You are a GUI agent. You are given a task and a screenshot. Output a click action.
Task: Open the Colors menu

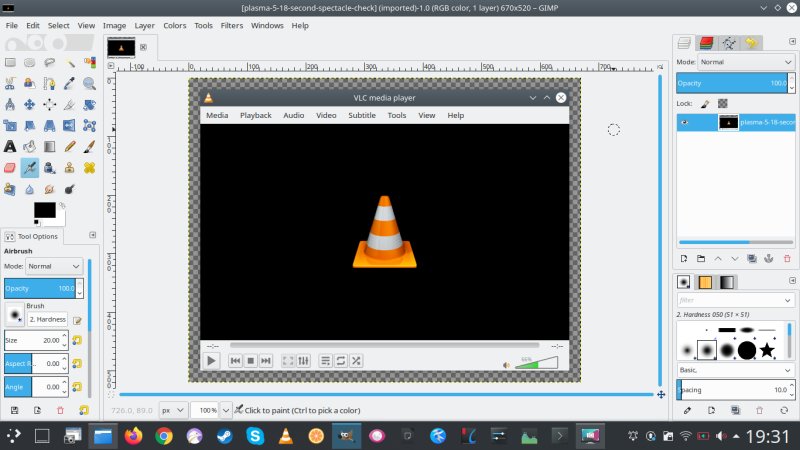click(174, 25)
